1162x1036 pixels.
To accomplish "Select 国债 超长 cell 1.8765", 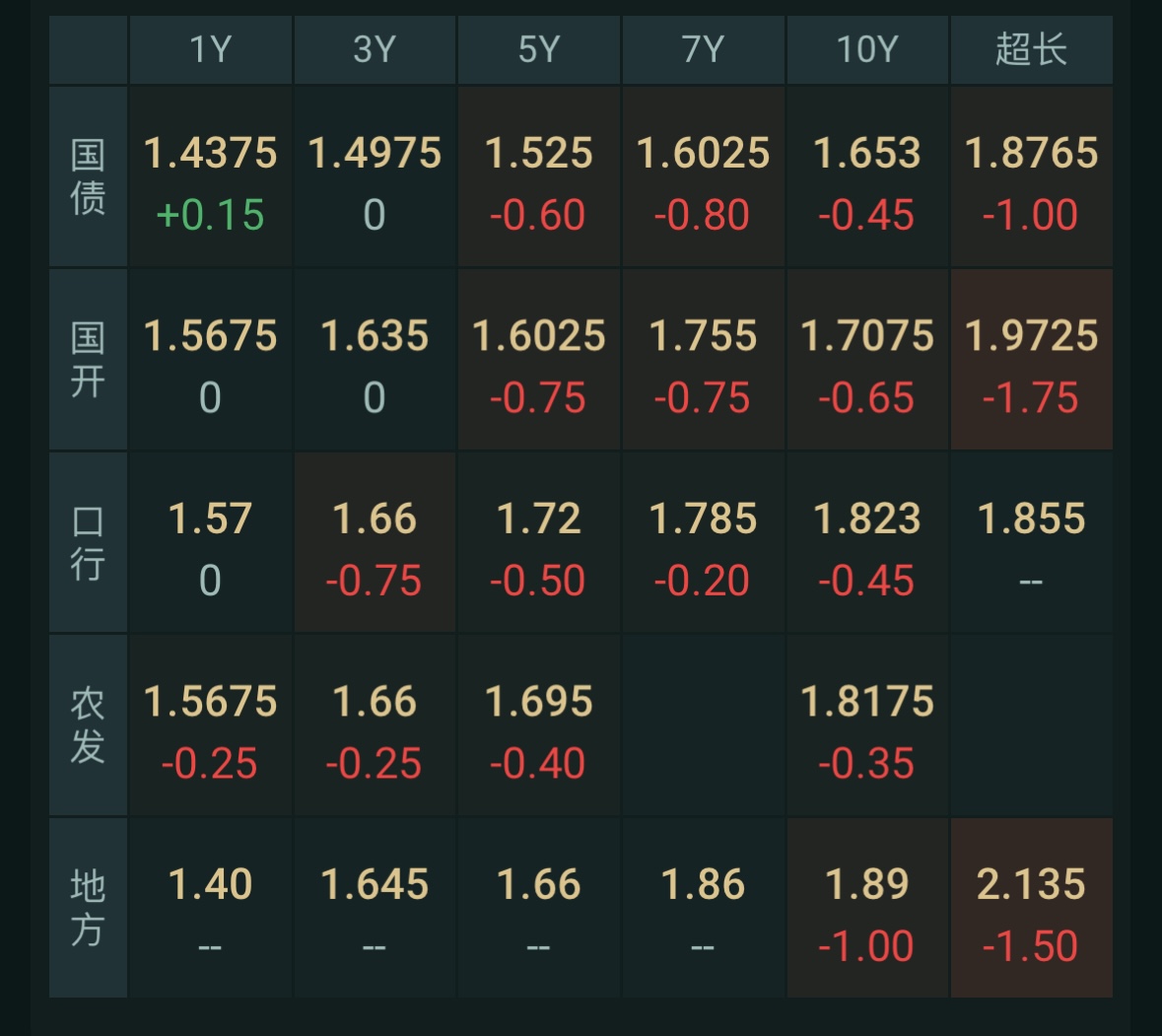I will (x=1031, y=176).
